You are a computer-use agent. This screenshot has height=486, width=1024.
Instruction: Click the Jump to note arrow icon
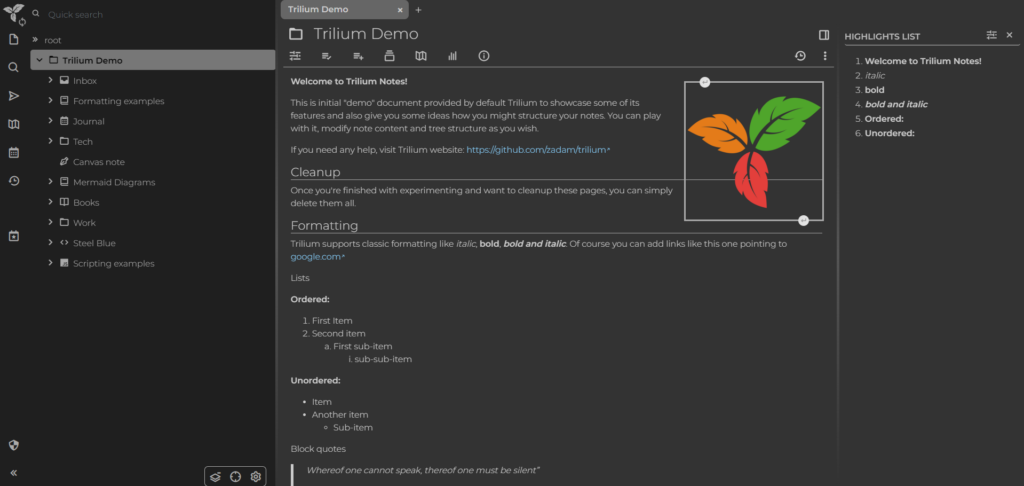13,96
